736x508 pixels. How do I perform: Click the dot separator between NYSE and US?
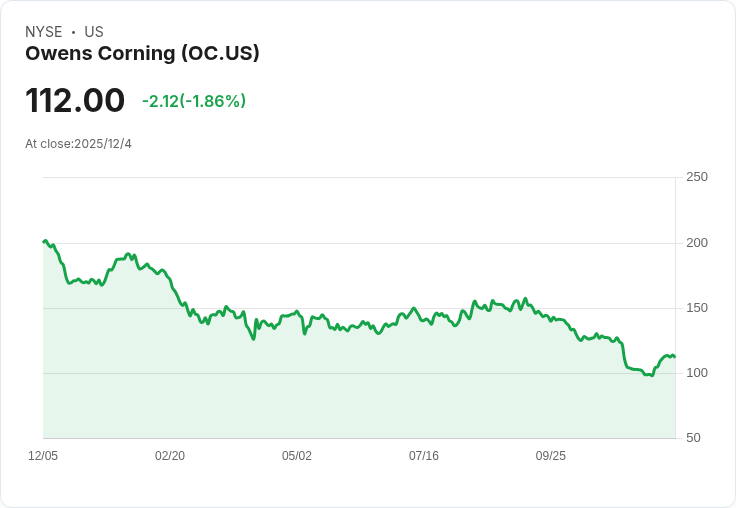[x=73, y=32]
